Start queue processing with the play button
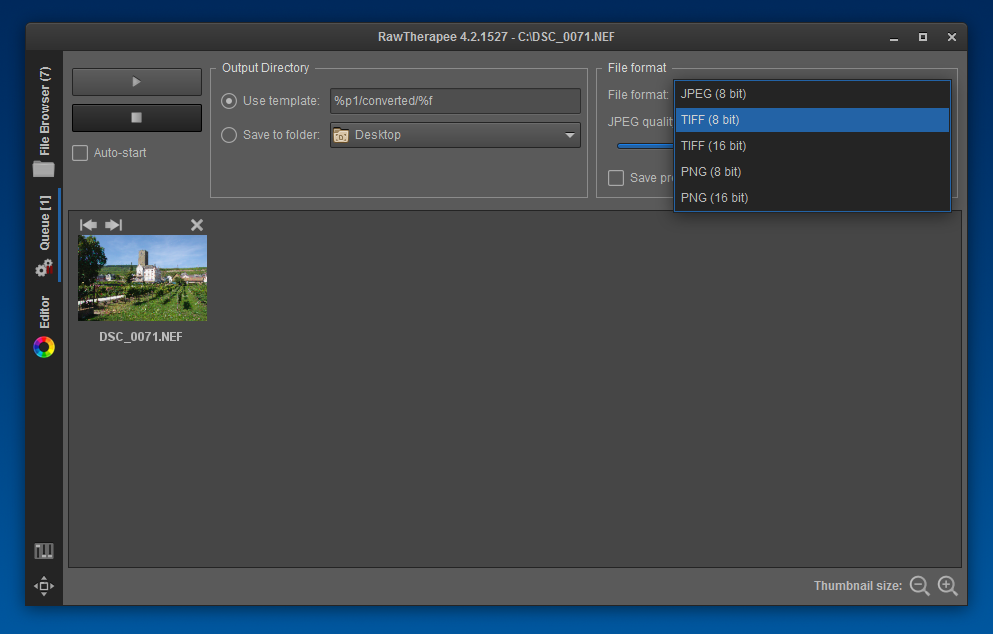 point(137,82)
